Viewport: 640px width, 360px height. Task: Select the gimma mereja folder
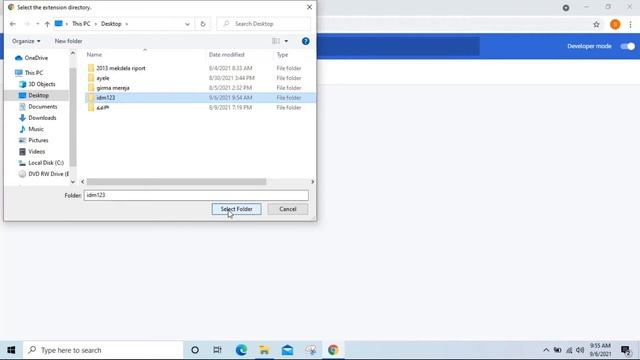pyautogui.click(x=200, y=88)
